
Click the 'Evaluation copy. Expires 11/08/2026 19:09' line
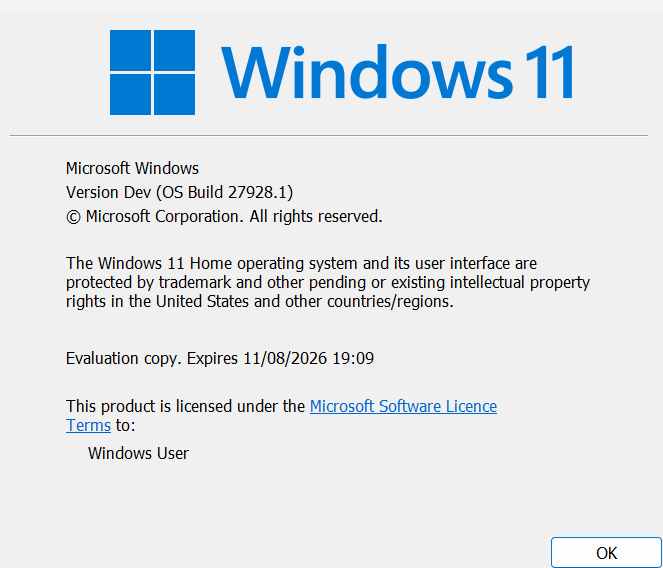click(x=220, y=359)
